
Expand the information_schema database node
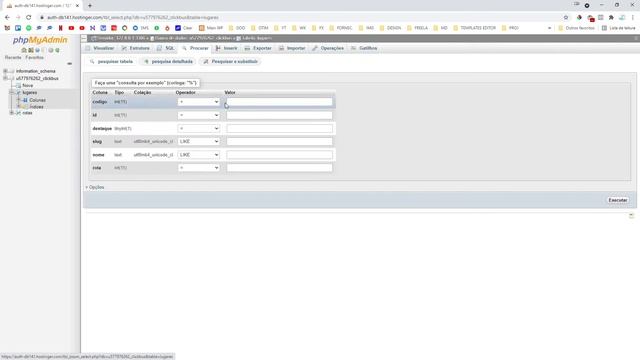point(5,71)
